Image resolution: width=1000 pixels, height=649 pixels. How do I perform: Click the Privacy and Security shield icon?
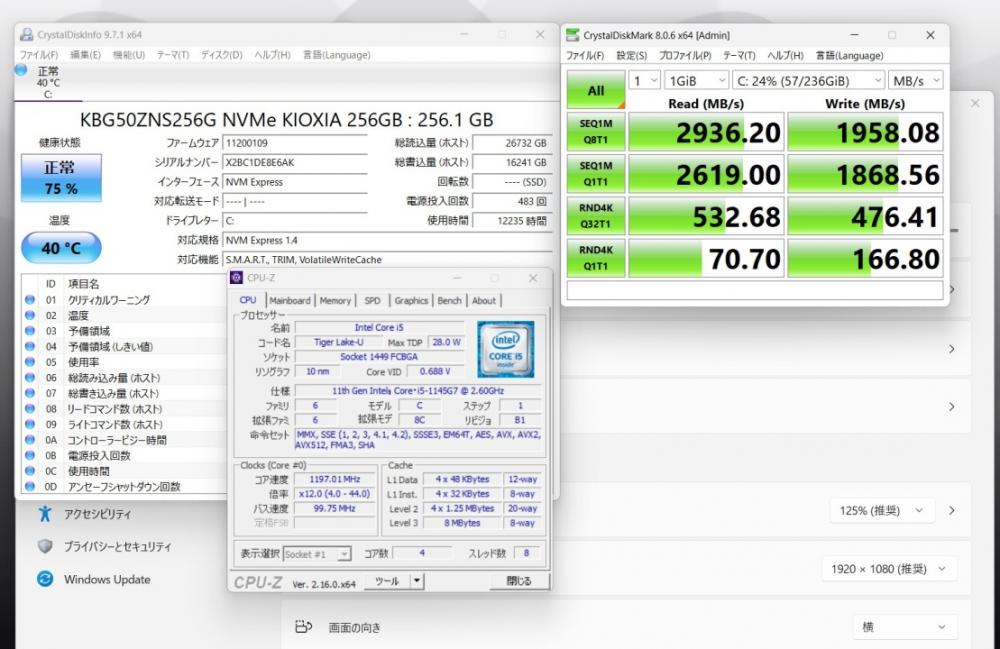45,547
